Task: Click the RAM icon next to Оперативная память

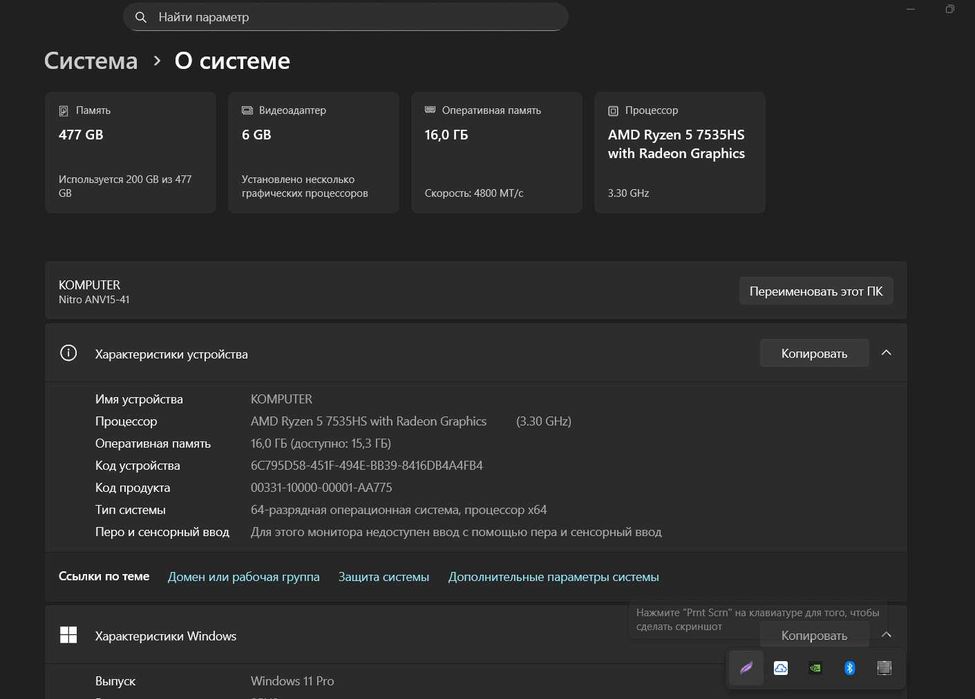Action: [430, 110]
